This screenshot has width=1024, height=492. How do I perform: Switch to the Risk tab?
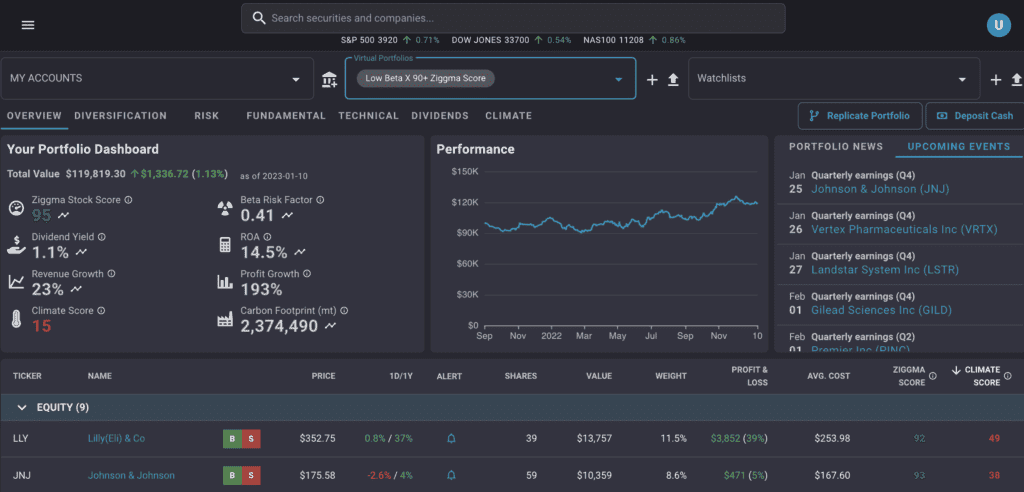[206, 116]
